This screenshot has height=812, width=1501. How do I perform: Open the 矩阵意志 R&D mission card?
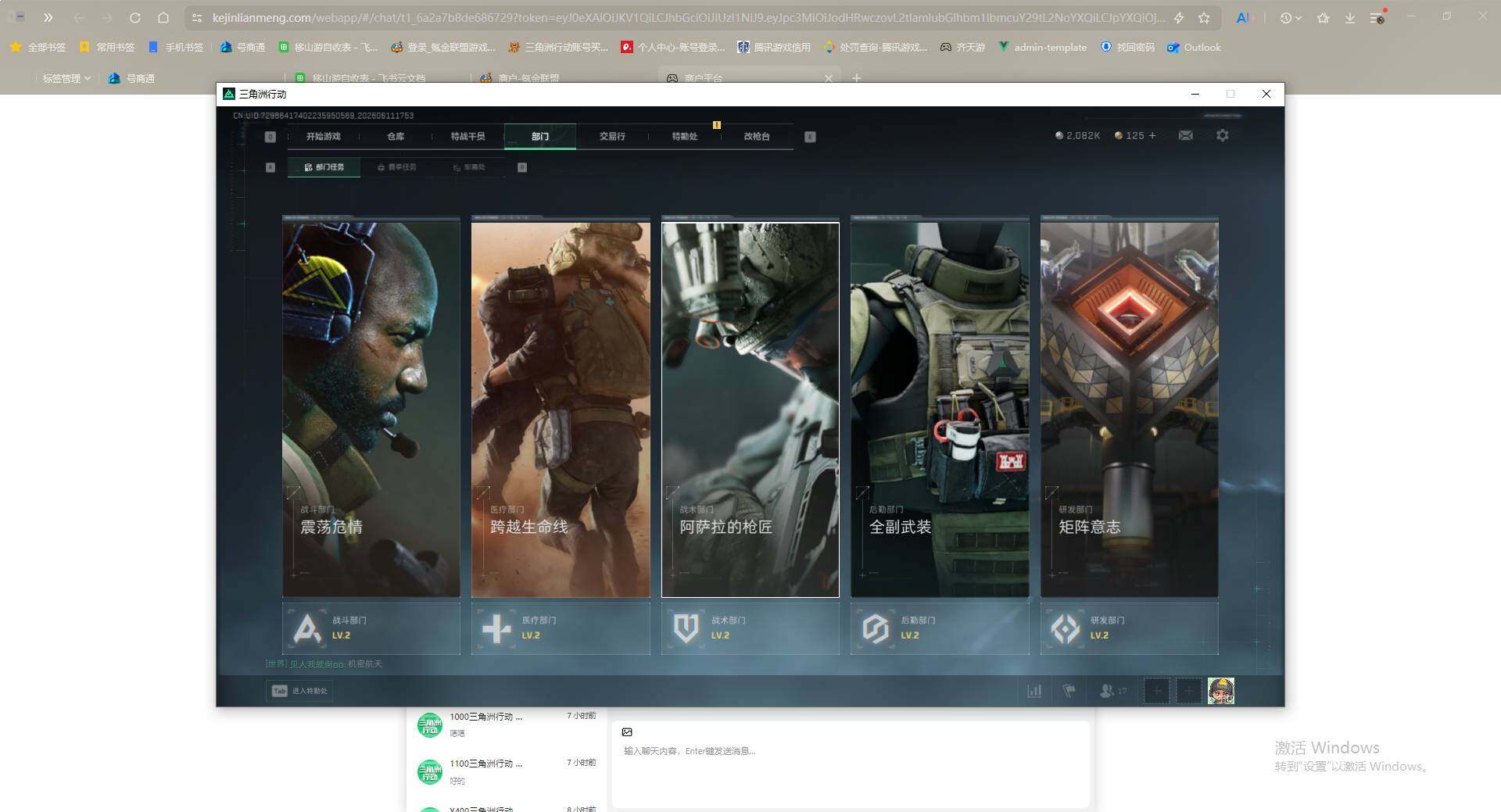coord(1129,410)
